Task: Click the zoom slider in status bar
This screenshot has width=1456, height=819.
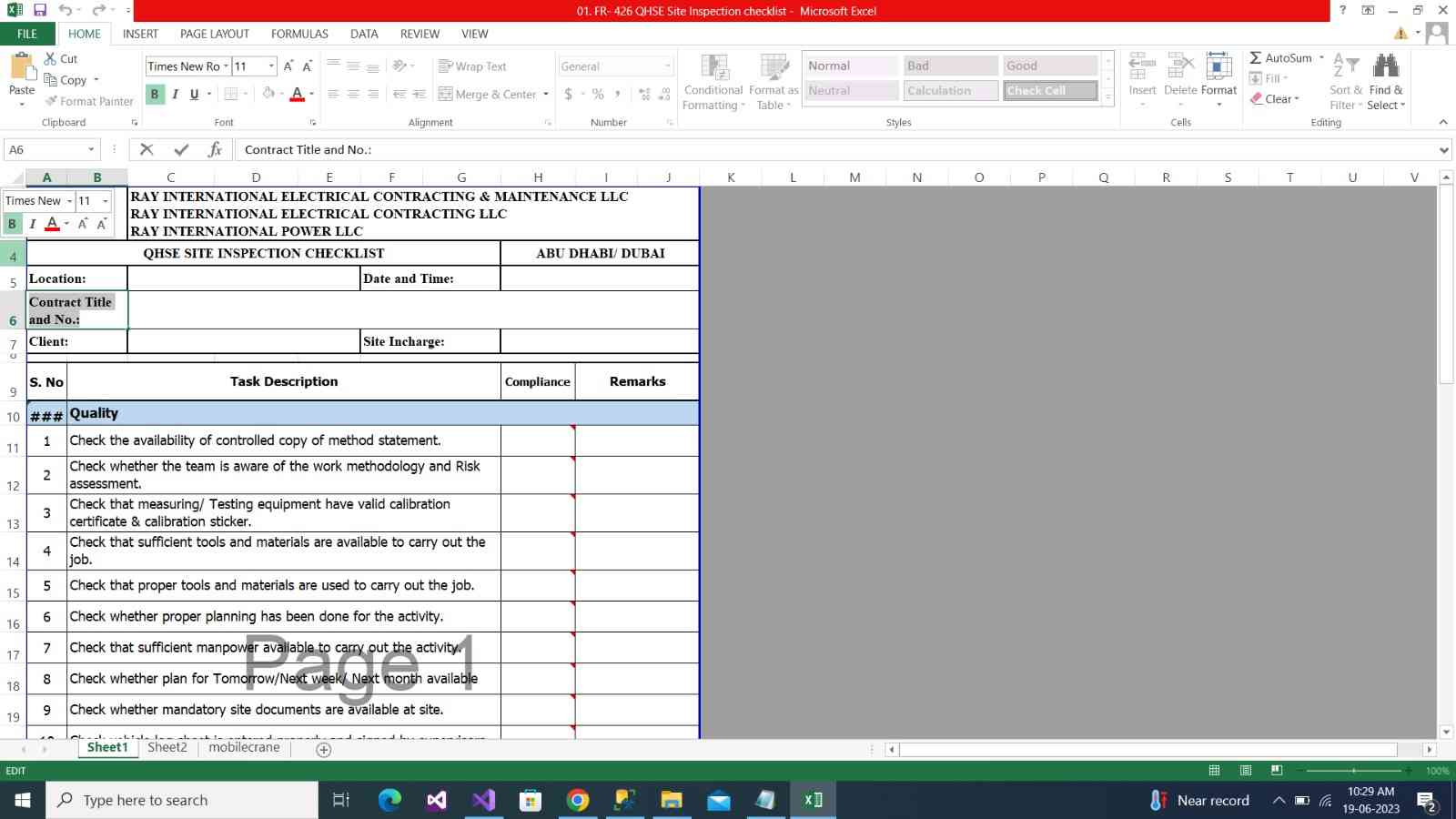Action: click(1353, 771)
